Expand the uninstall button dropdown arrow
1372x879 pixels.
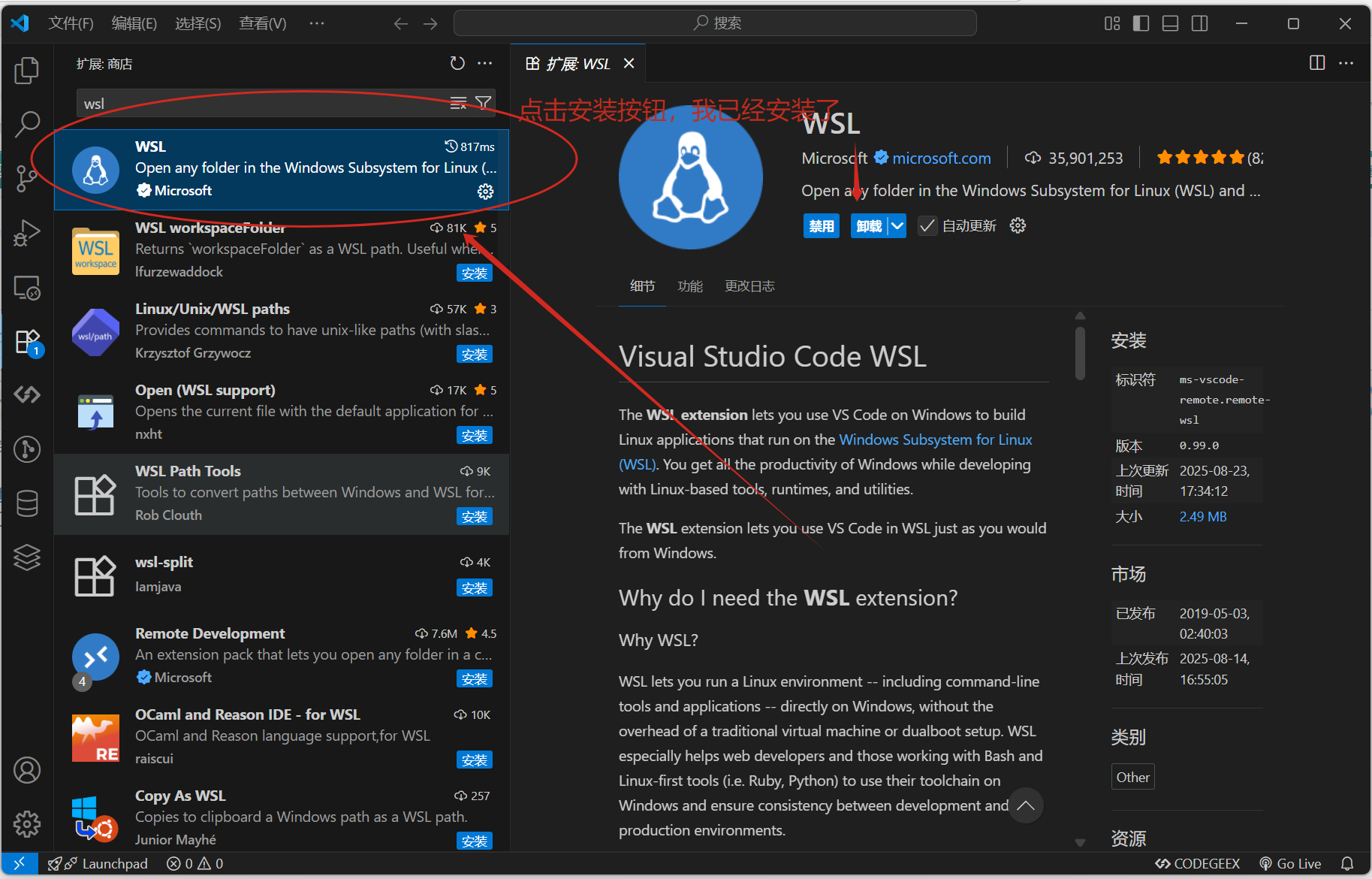click(x=897, y=226)
